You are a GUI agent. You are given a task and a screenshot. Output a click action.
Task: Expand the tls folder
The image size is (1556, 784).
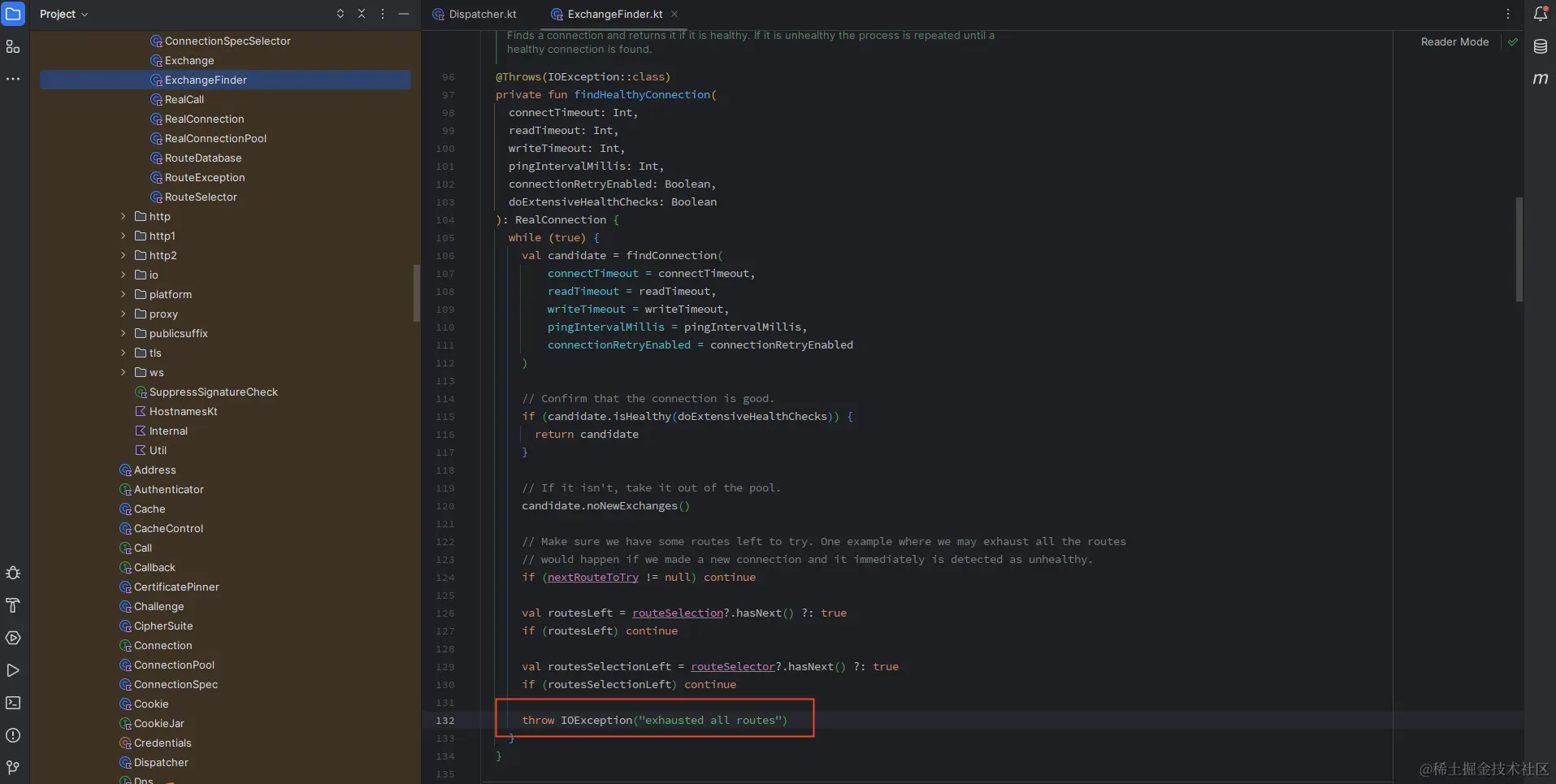[x=124, y=353]
